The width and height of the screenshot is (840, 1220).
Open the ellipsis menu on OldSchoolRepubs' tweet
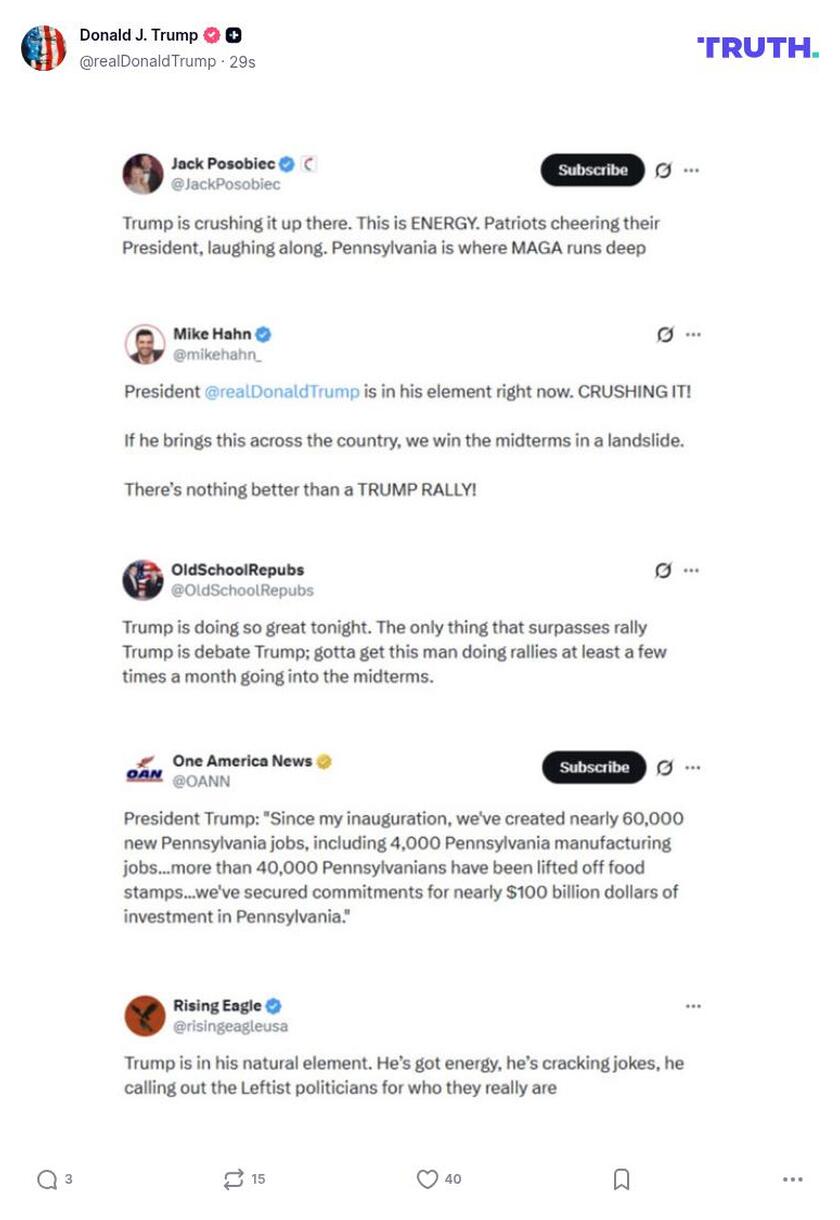tap(690, 570)
